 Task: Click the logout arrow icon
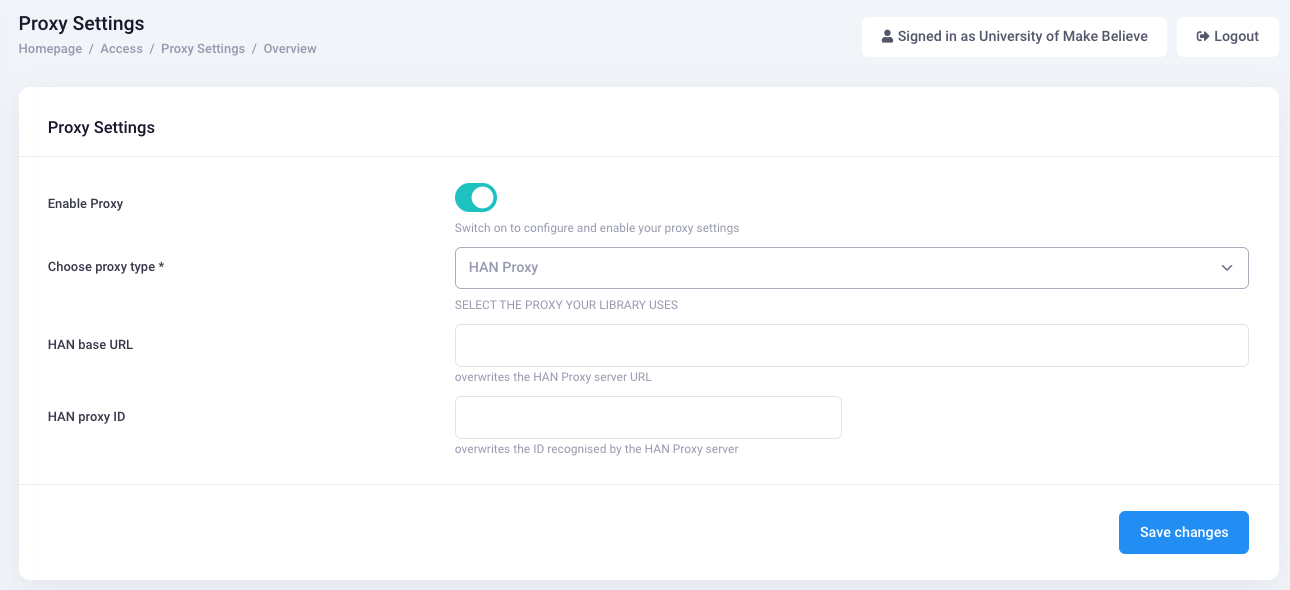click(x=1203, y=36)
